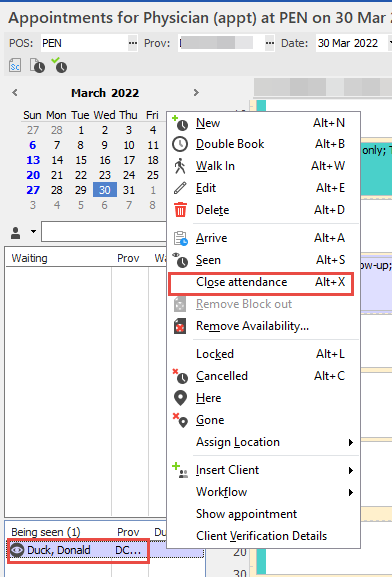Click the Edit pencil icon

click(180, 188)
